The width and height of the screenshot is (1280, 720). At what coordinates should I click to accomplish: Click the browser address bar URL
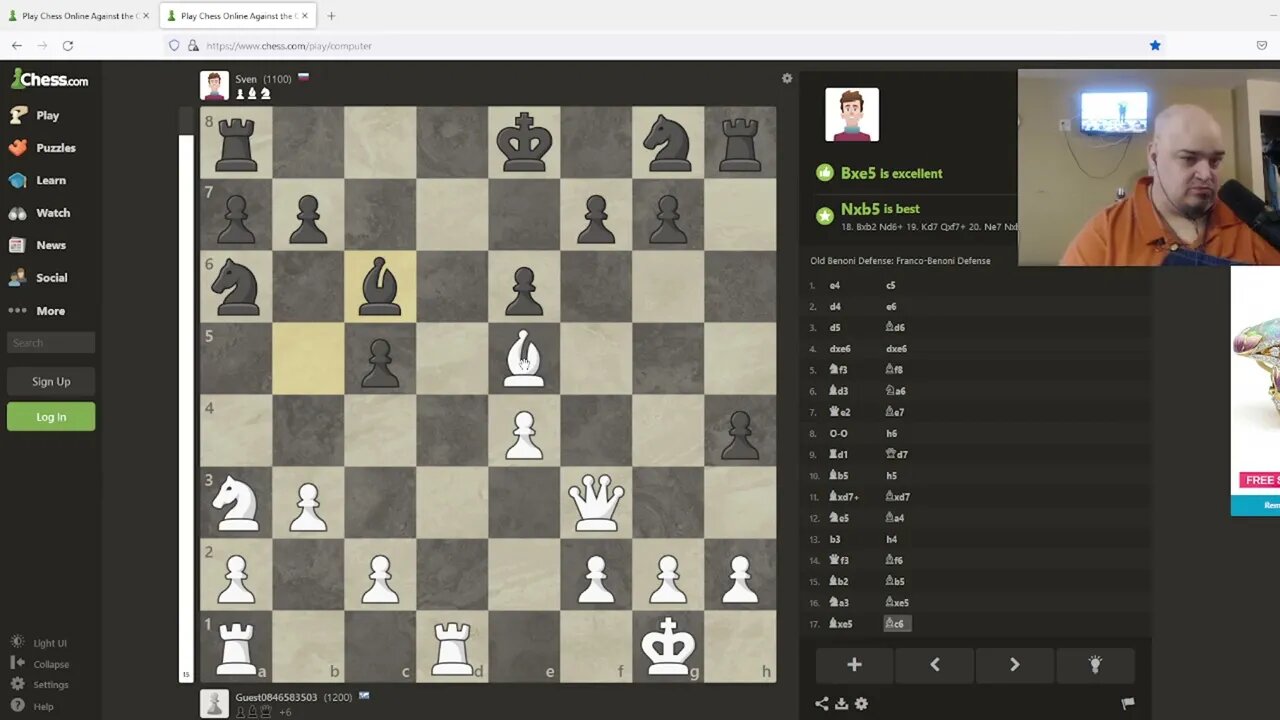[x=289, y=46]
